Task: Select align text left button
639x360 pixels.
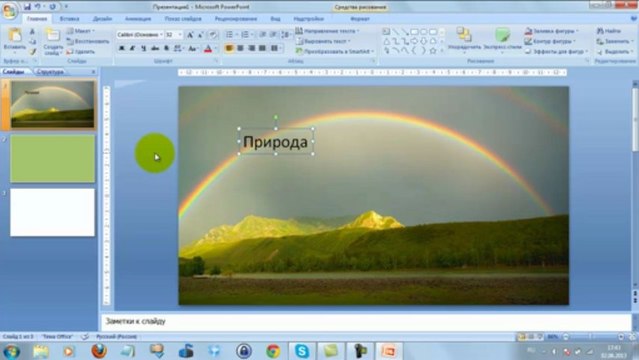Action: click(x=229, y=48)
